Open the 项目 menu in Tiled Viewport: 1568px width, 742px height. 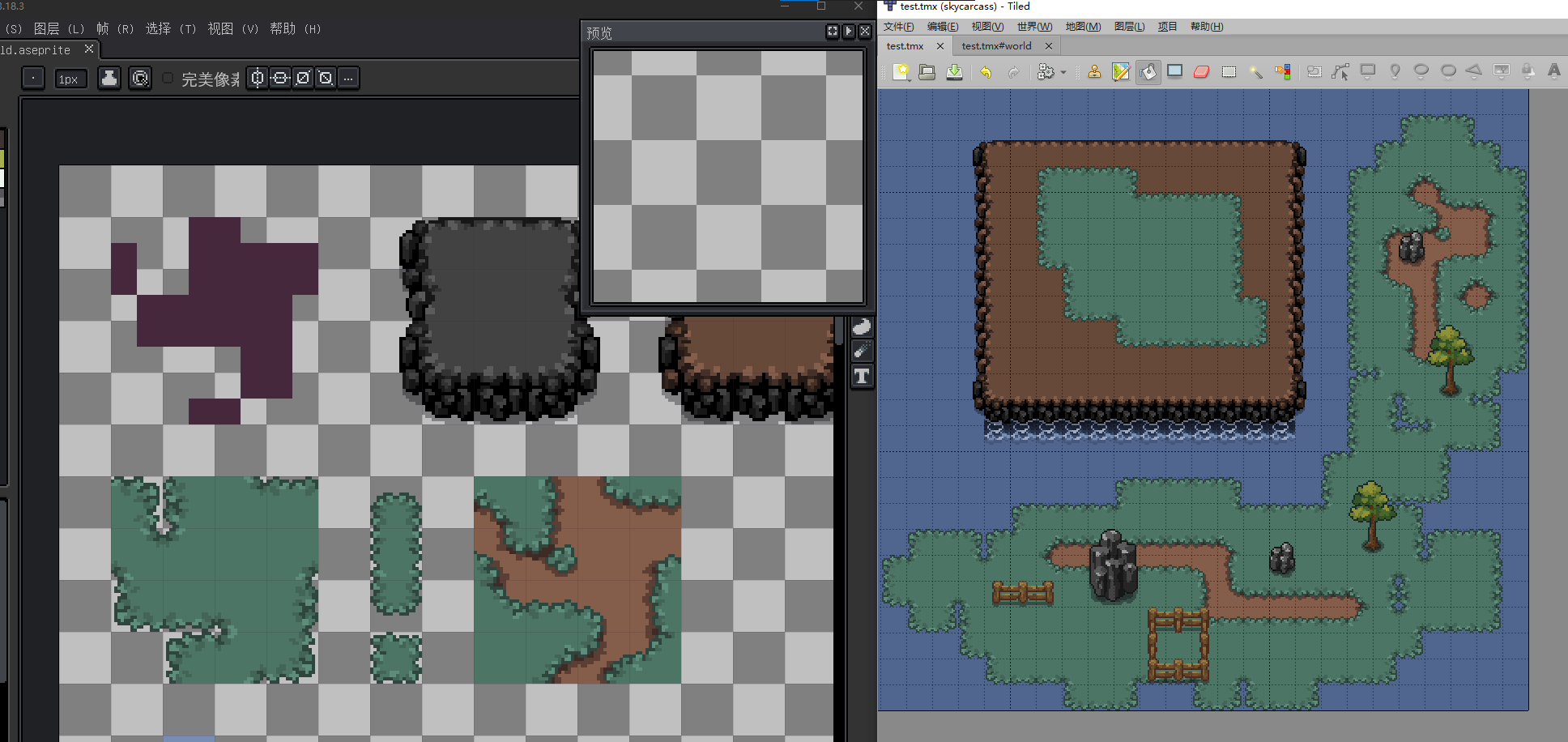tap(1167, 27)
